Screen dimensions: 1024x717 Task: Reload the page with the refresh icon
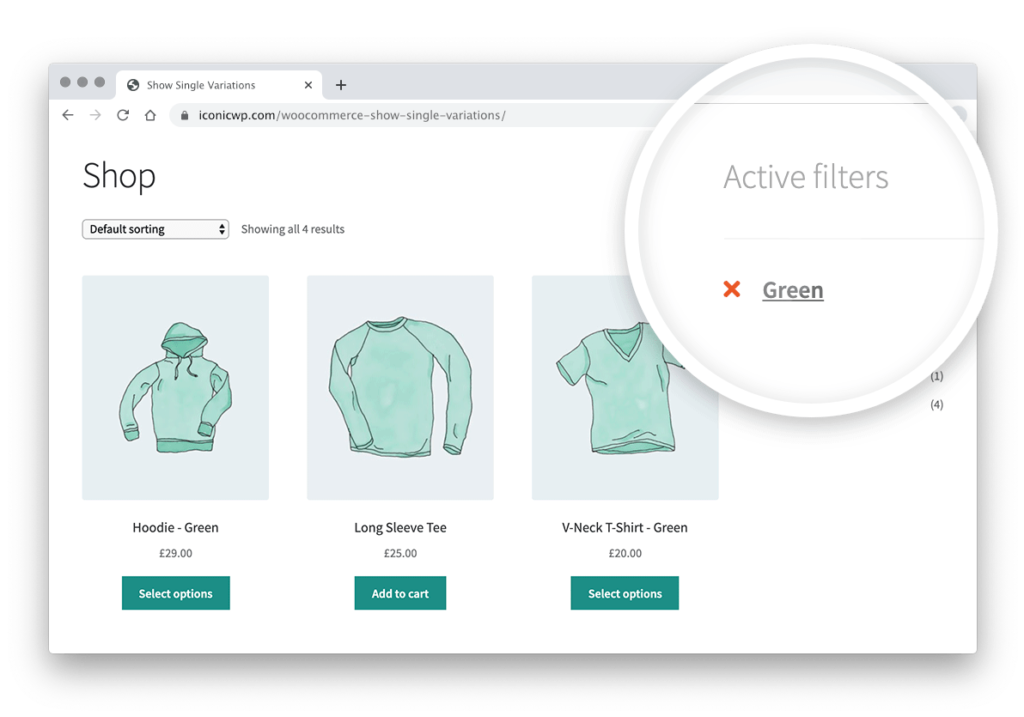pos(123,115)
